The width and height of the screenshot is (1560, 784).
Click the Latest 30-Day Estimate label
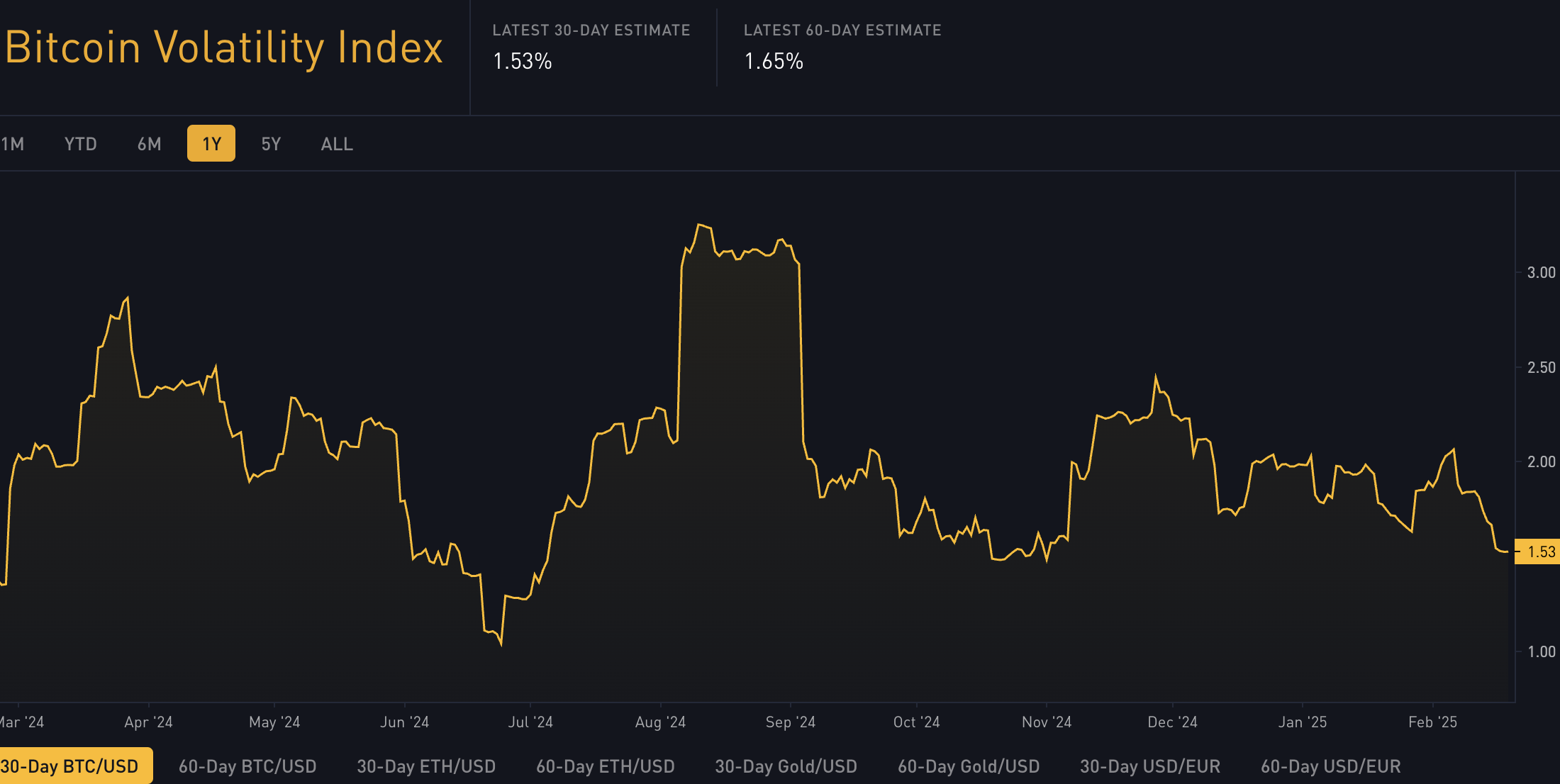point(591,30)
